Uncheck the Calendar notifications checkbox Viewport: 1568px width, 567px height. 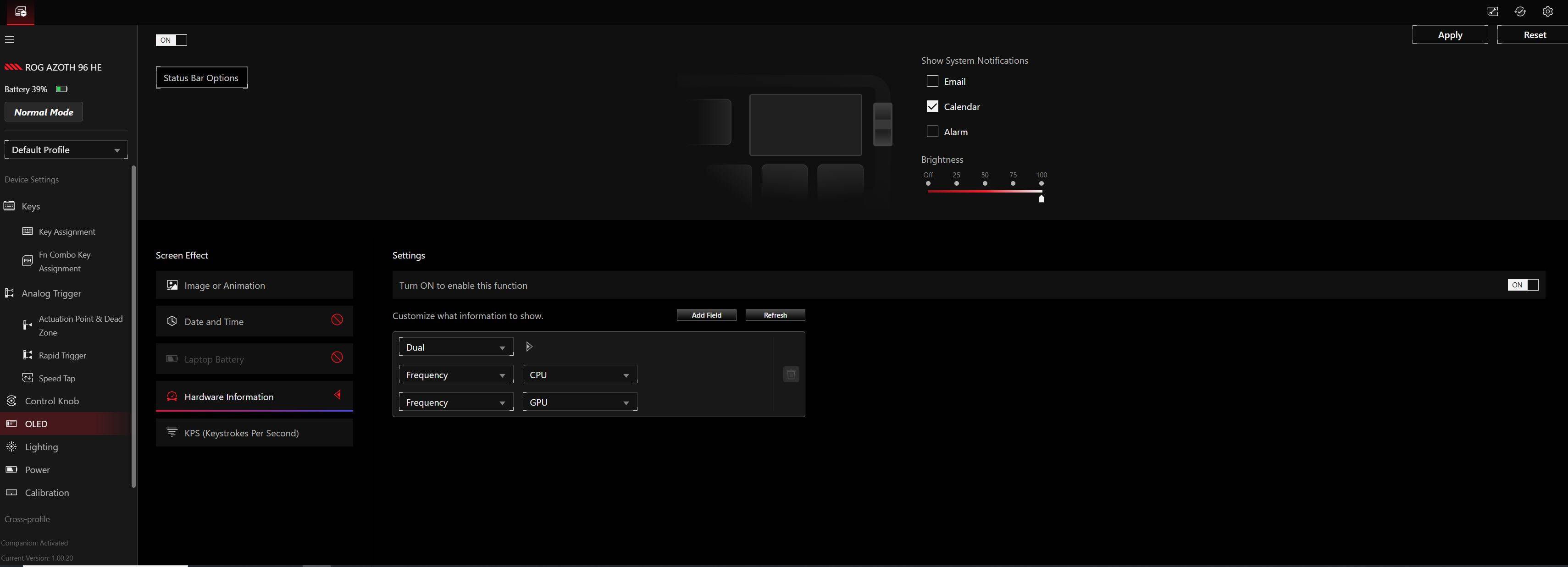[x=932, y=106]
